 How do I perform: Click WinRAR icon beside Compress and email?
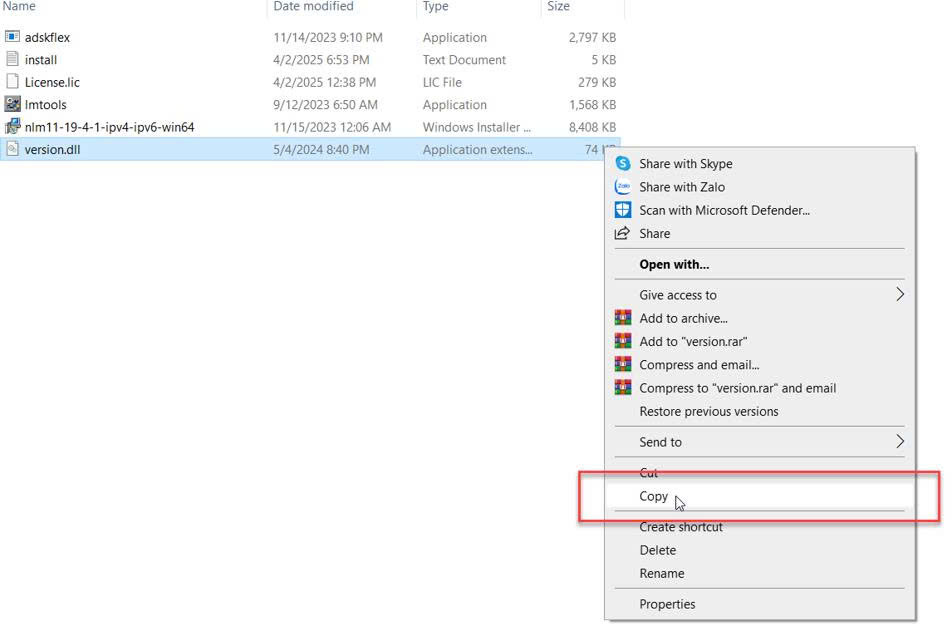[x=623, y=364]
